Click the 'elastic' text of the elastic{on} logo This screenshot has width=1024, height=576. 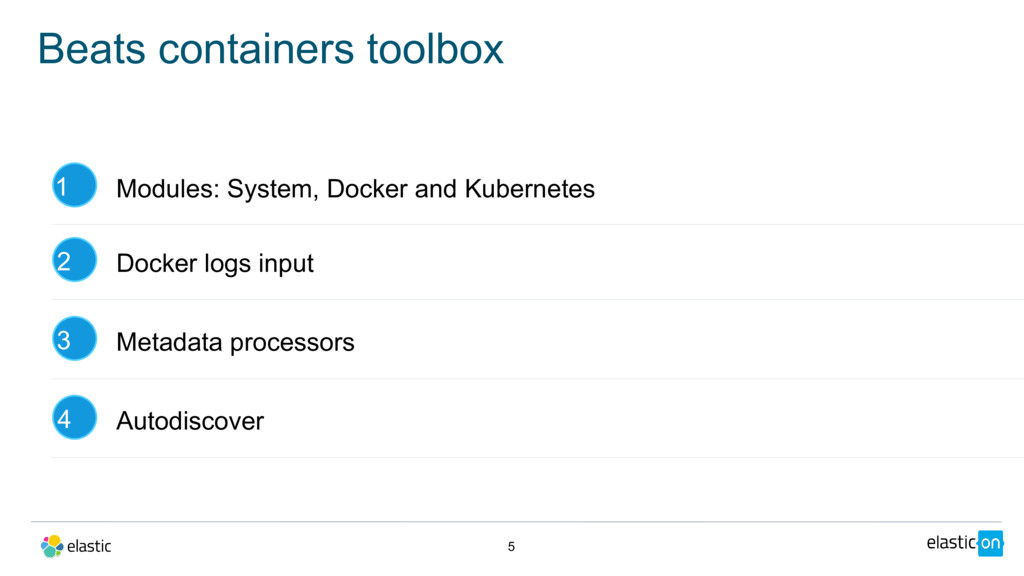tap(951, 543)
